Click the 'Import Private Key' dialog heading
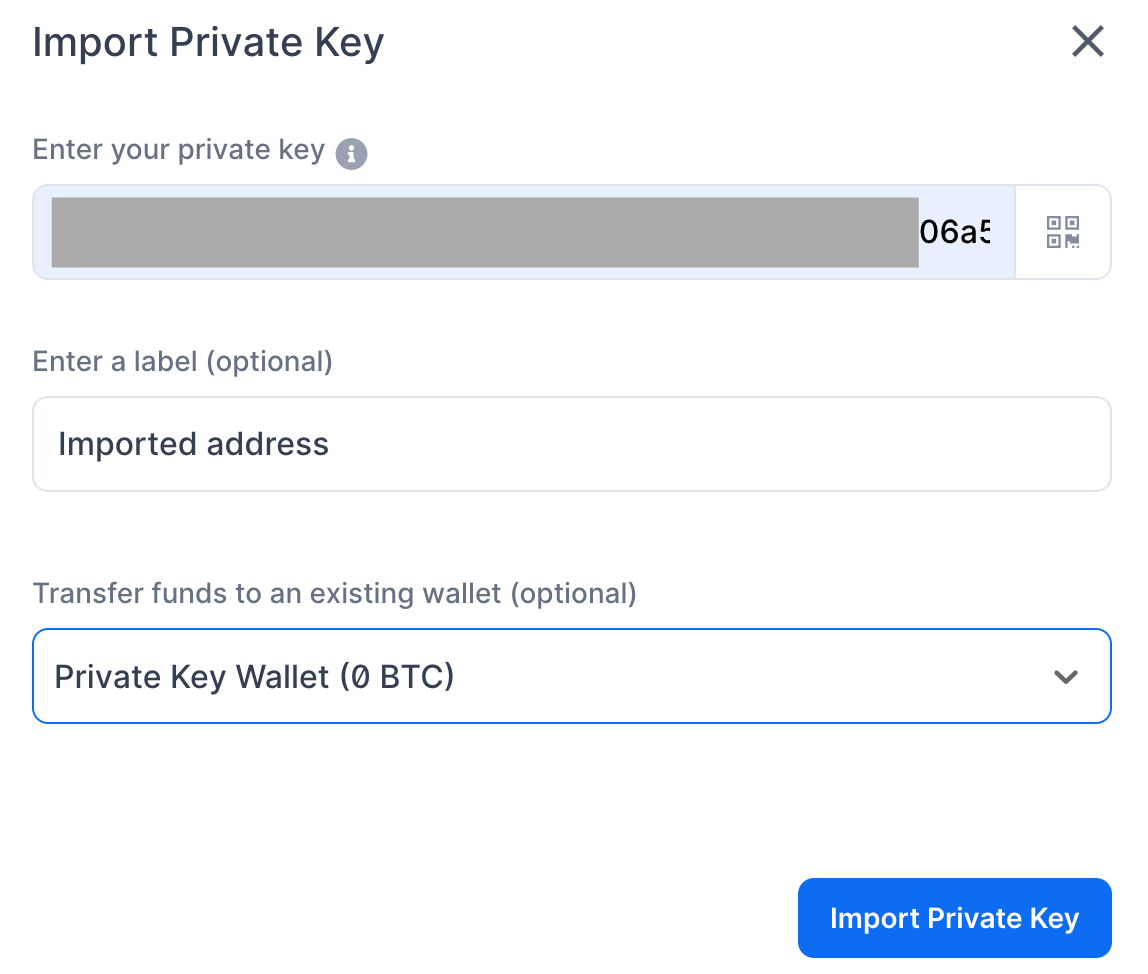 (208, 43)
